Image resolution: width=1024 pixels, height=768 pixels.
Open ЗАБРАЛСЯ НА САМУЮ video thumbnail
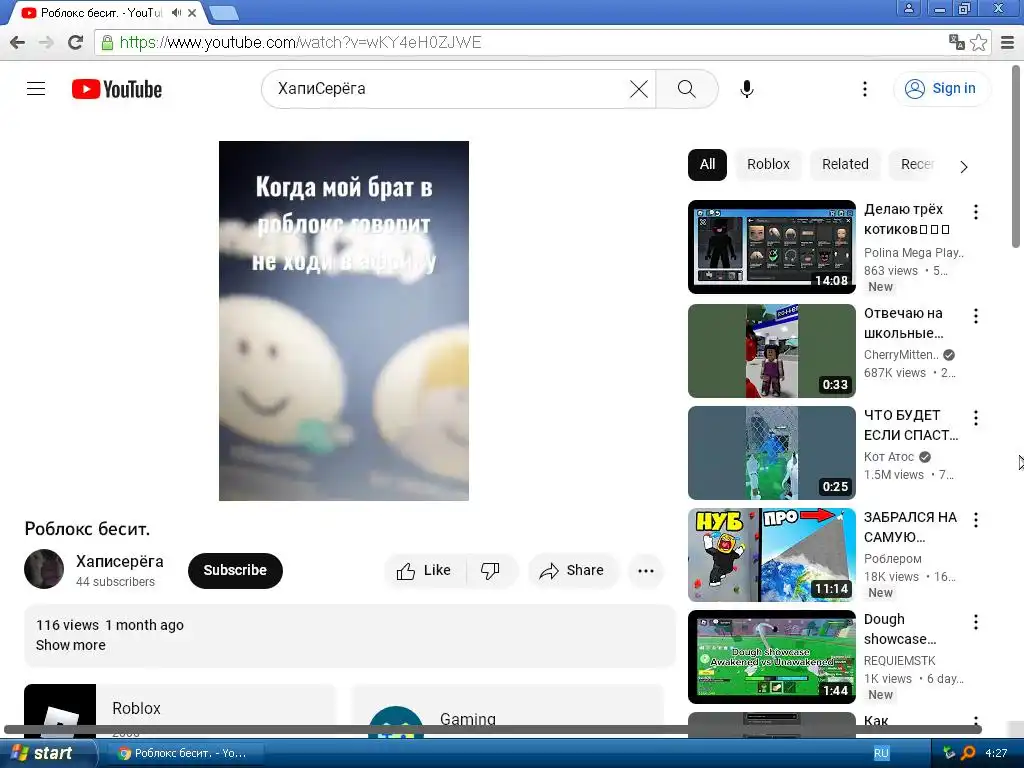(771, 554)
